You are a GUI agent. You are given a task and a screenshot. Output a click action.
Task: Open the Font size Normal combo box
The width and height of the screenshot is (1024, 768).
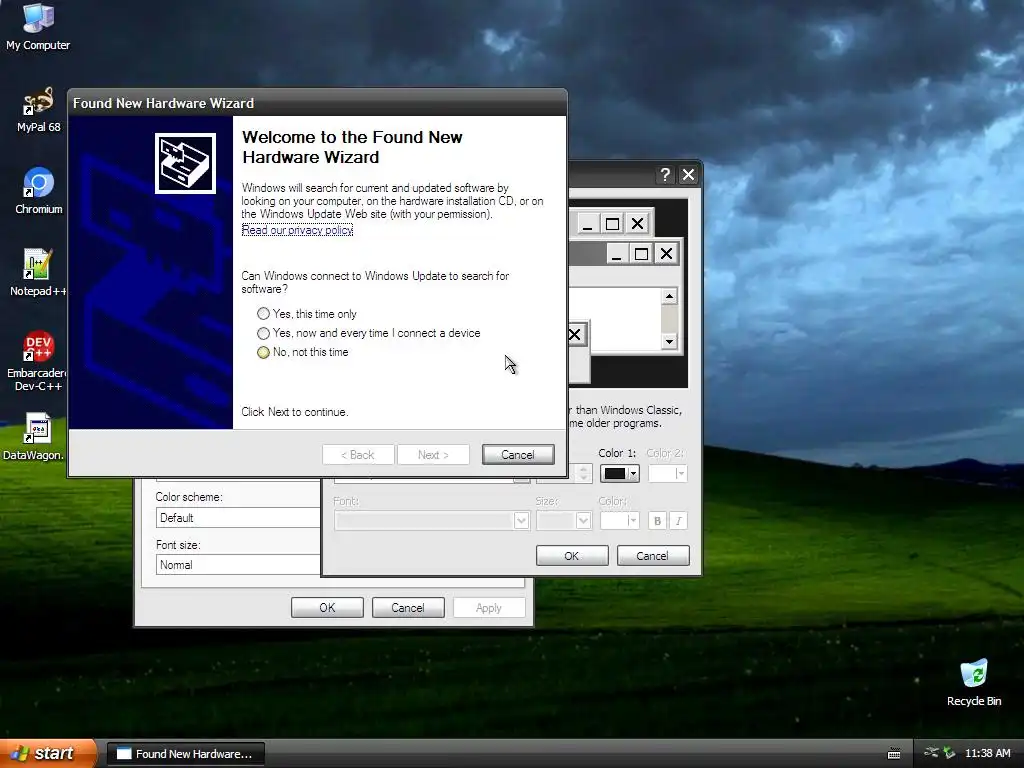point(238,565)
